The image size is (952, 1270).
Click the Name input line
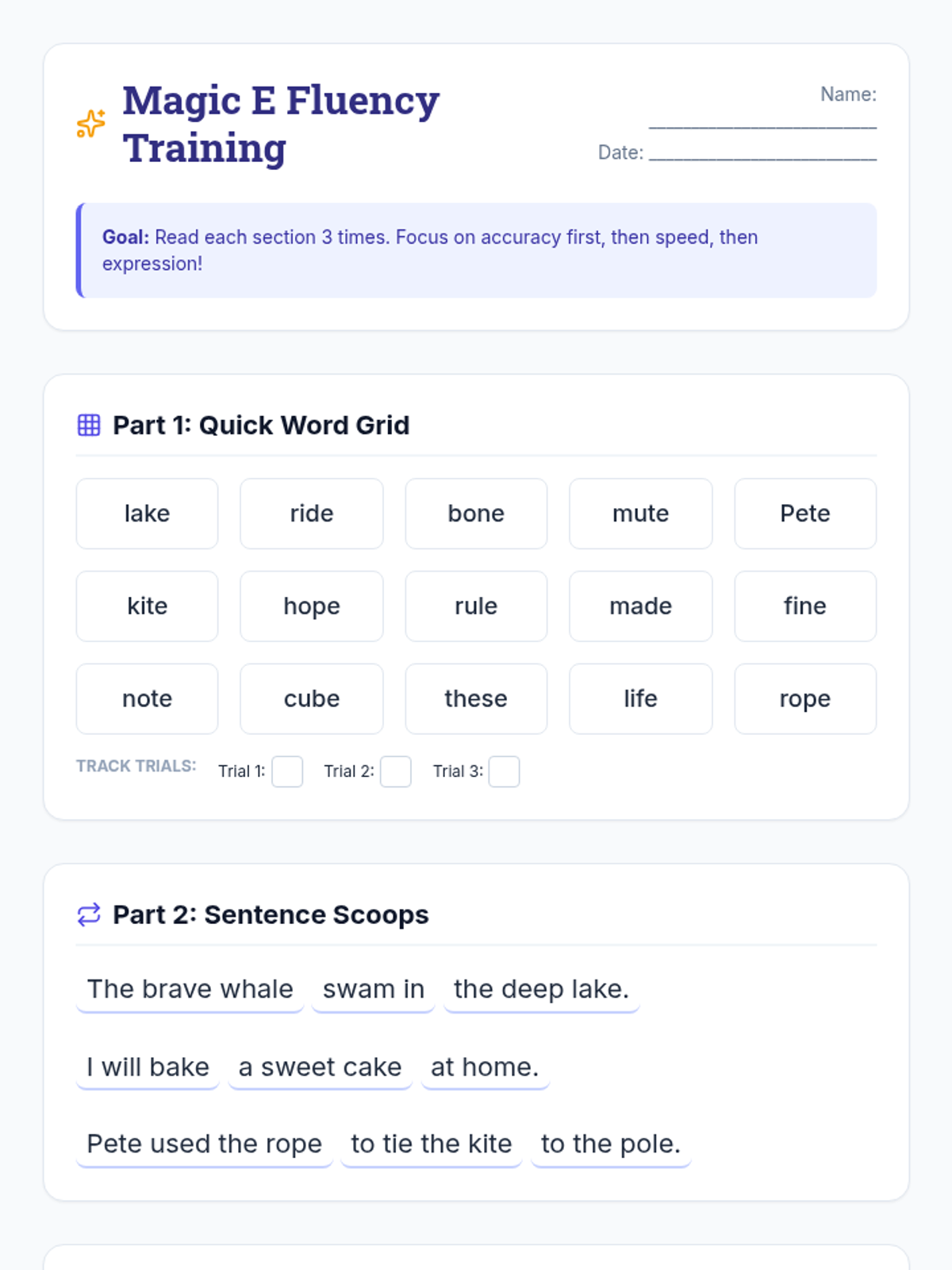pos(762,117)
